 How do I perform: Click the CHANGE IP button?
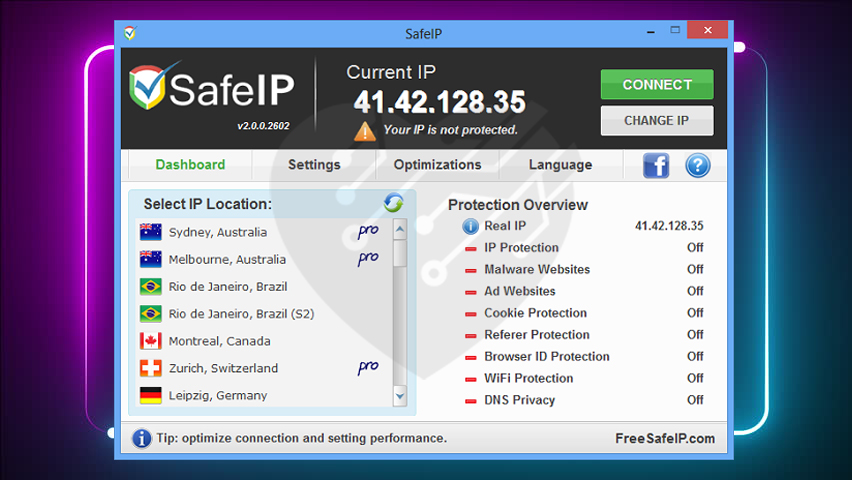[657, 120]
